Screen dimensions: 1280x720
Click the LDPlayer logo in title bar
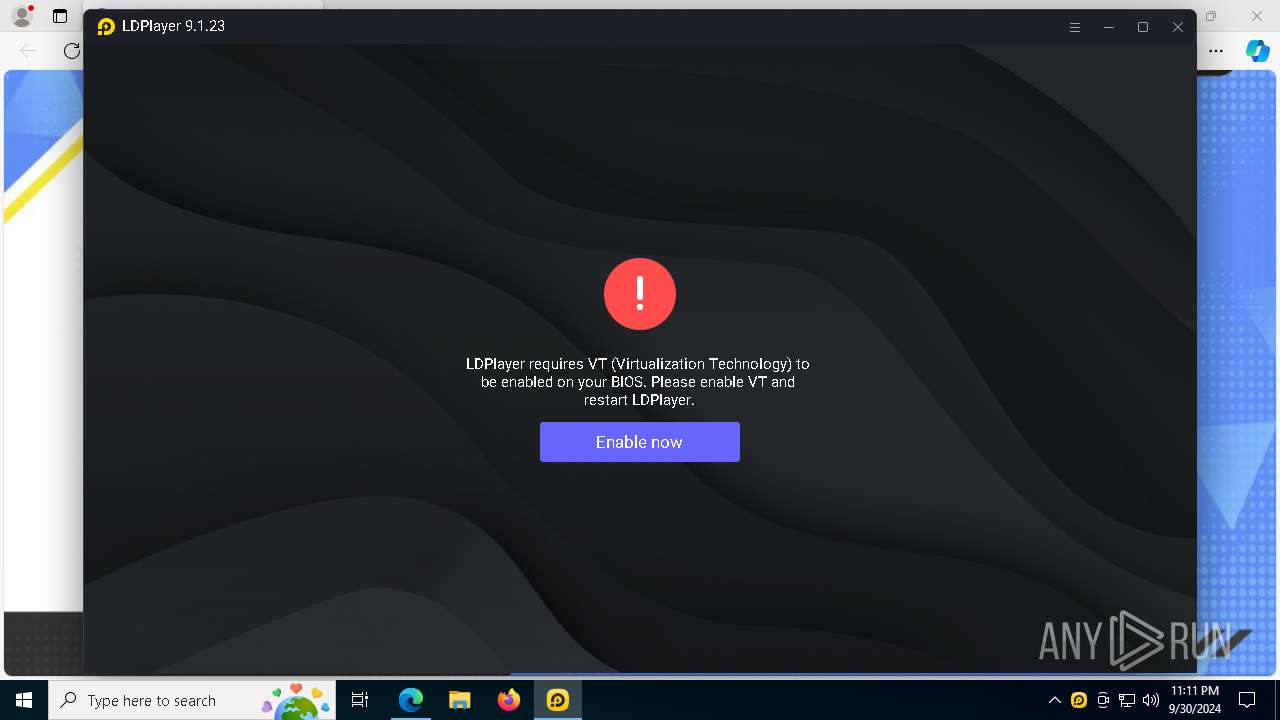(x=106, y=27)
